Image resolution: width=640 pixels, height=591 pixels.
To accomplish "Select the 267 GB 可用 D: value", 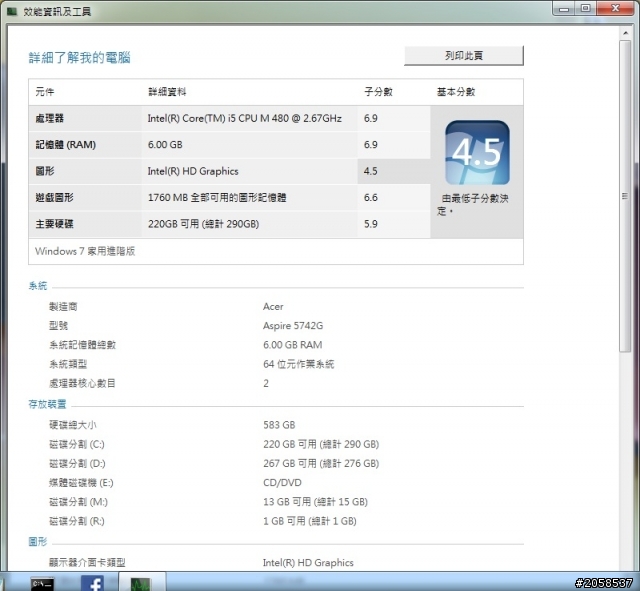I will (x=321, y=463).
